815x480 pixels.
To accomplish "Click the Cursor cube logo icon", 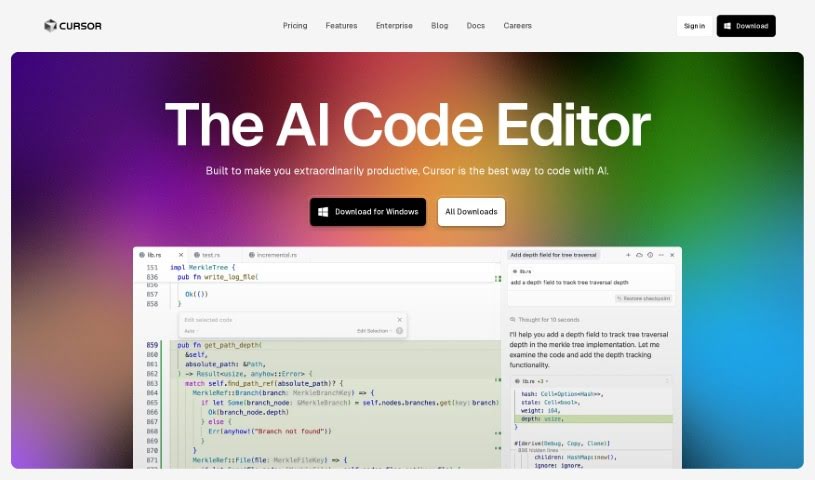I will [50, 26].
